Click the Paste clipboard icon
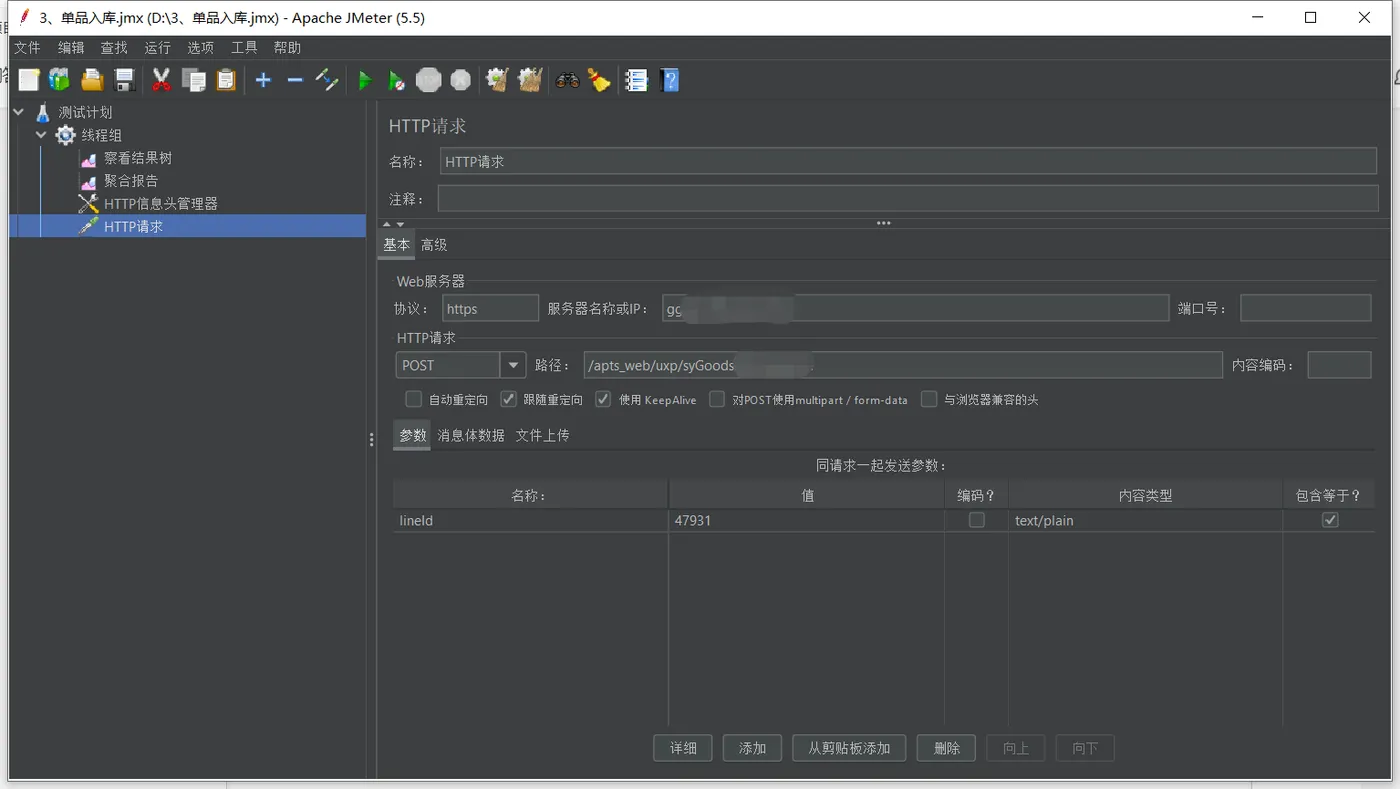The height and width of the screenshot is (789, 1400). 226,80
